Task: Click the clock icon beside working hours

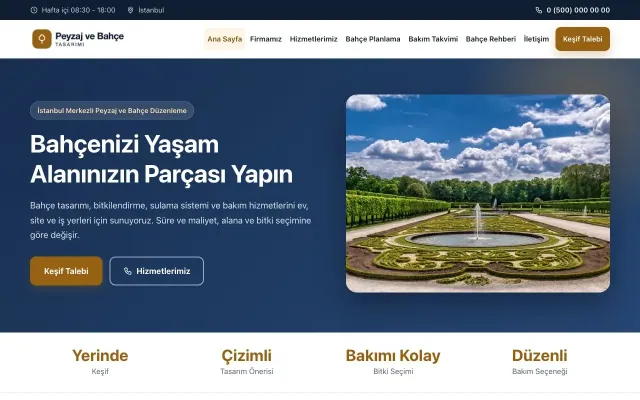Action: [34, 10]
